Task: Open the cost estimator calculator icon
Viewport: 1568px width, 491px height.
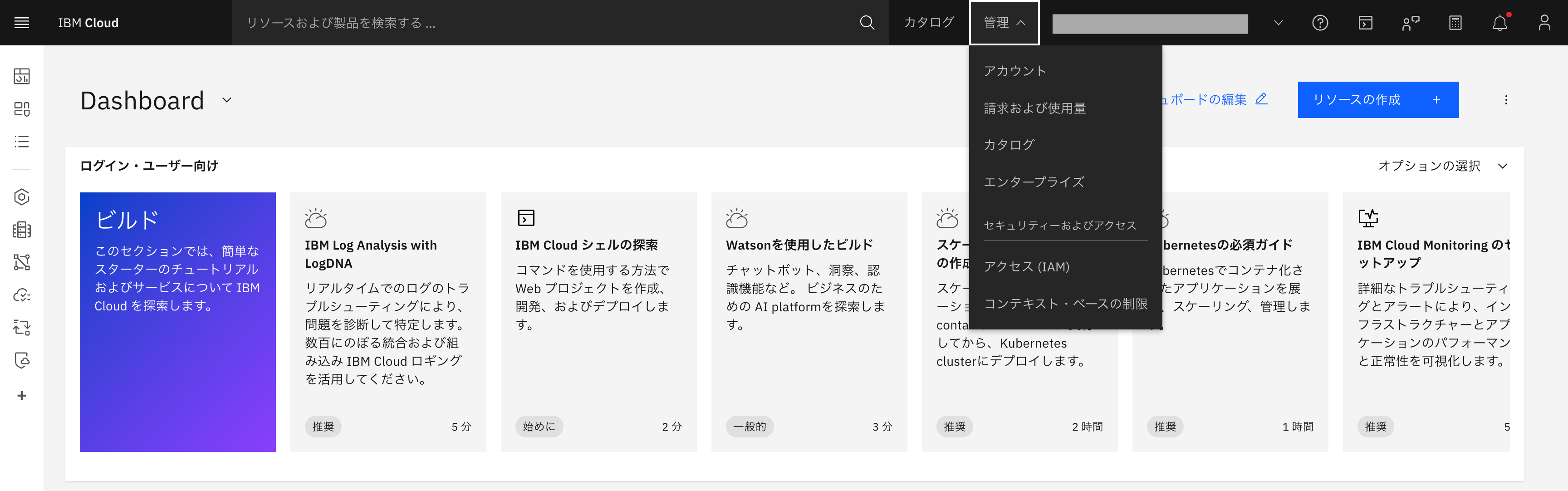Action: [1455, 23]
